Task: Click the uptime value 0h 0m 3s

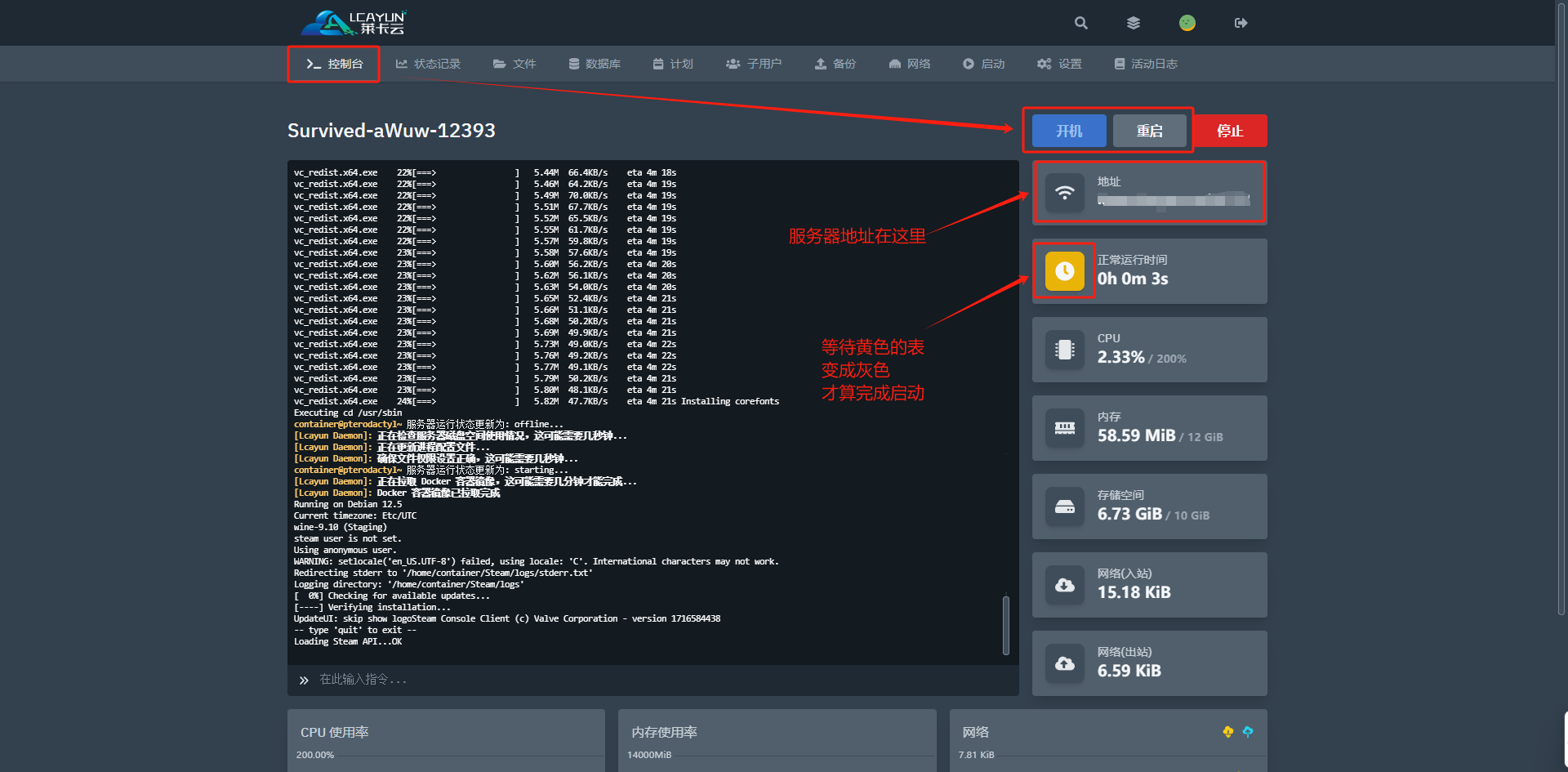Action: point(1133,279)
